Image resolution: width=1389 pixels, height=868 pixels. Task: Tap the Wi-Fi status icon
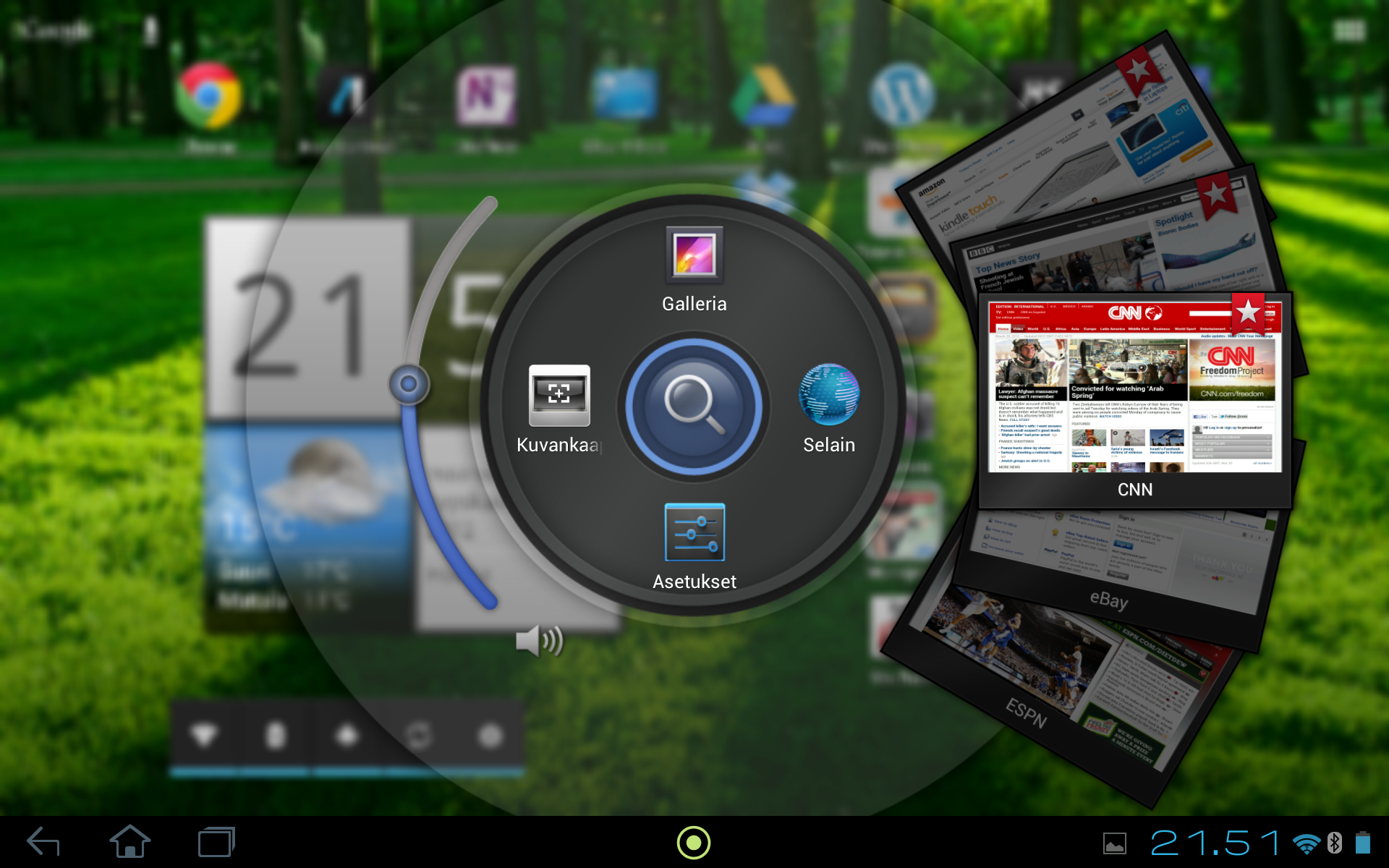point(1307,843)
